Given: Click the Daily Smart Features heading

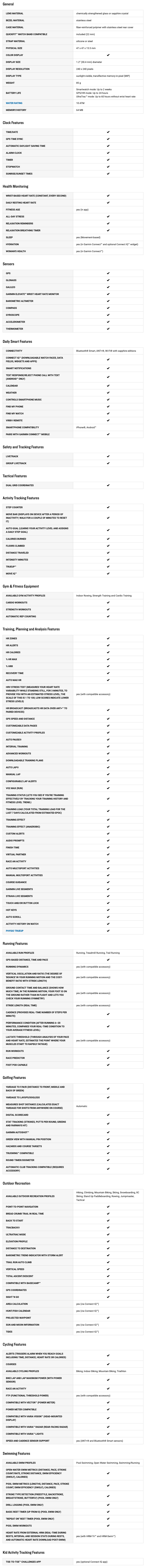Looking at the screenshot, I should tap(17, 342).
